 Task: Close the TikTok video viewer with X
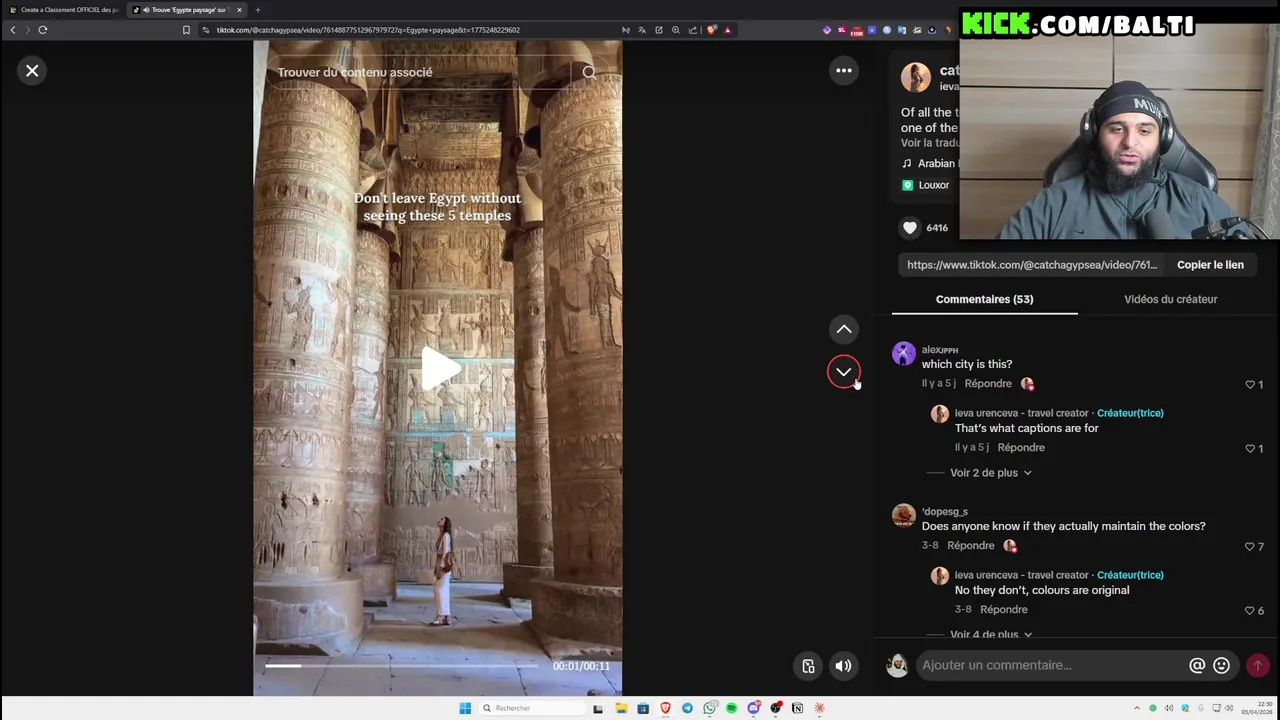[x=32, y=70]
